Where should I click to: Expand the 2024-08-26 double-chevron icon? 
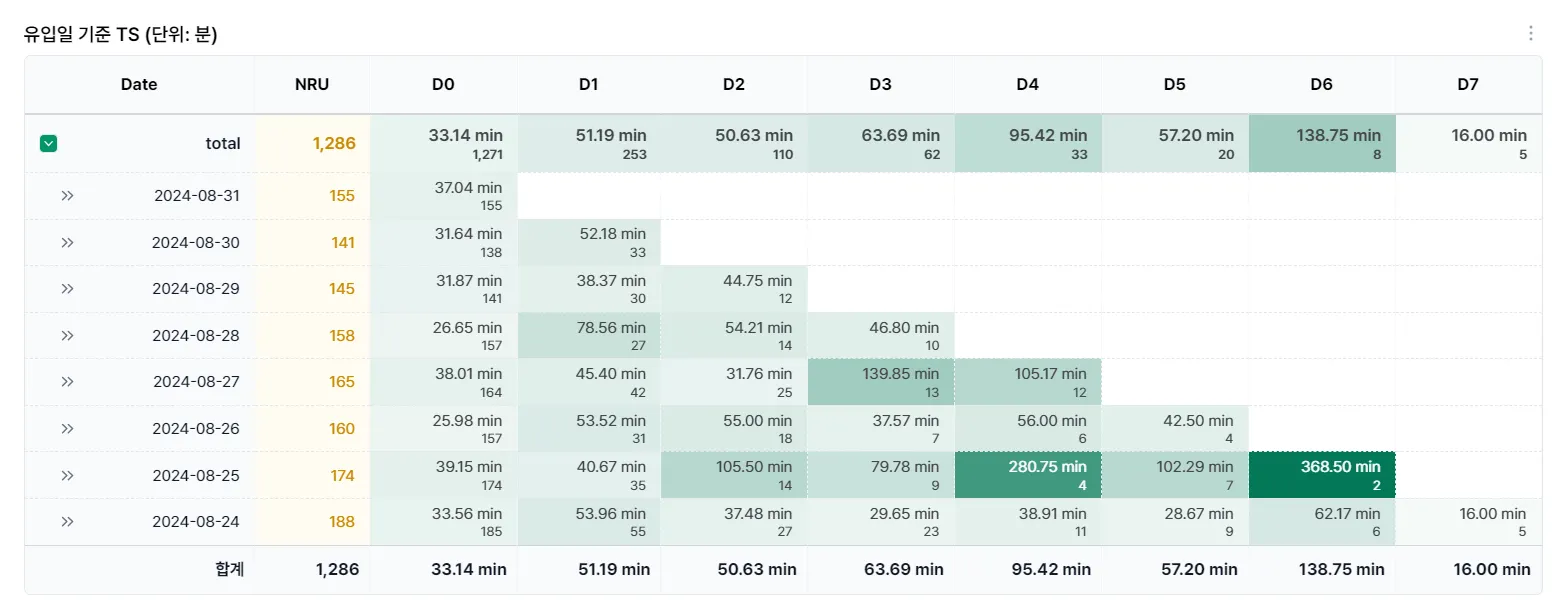[67, 428]
